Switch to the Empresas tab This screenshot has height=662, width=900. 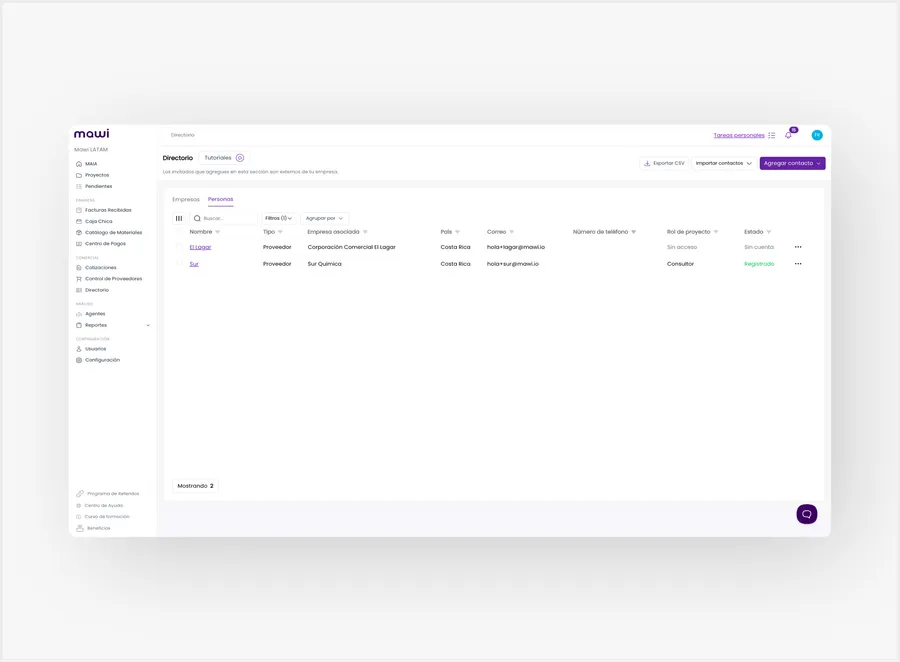[186, 199]
